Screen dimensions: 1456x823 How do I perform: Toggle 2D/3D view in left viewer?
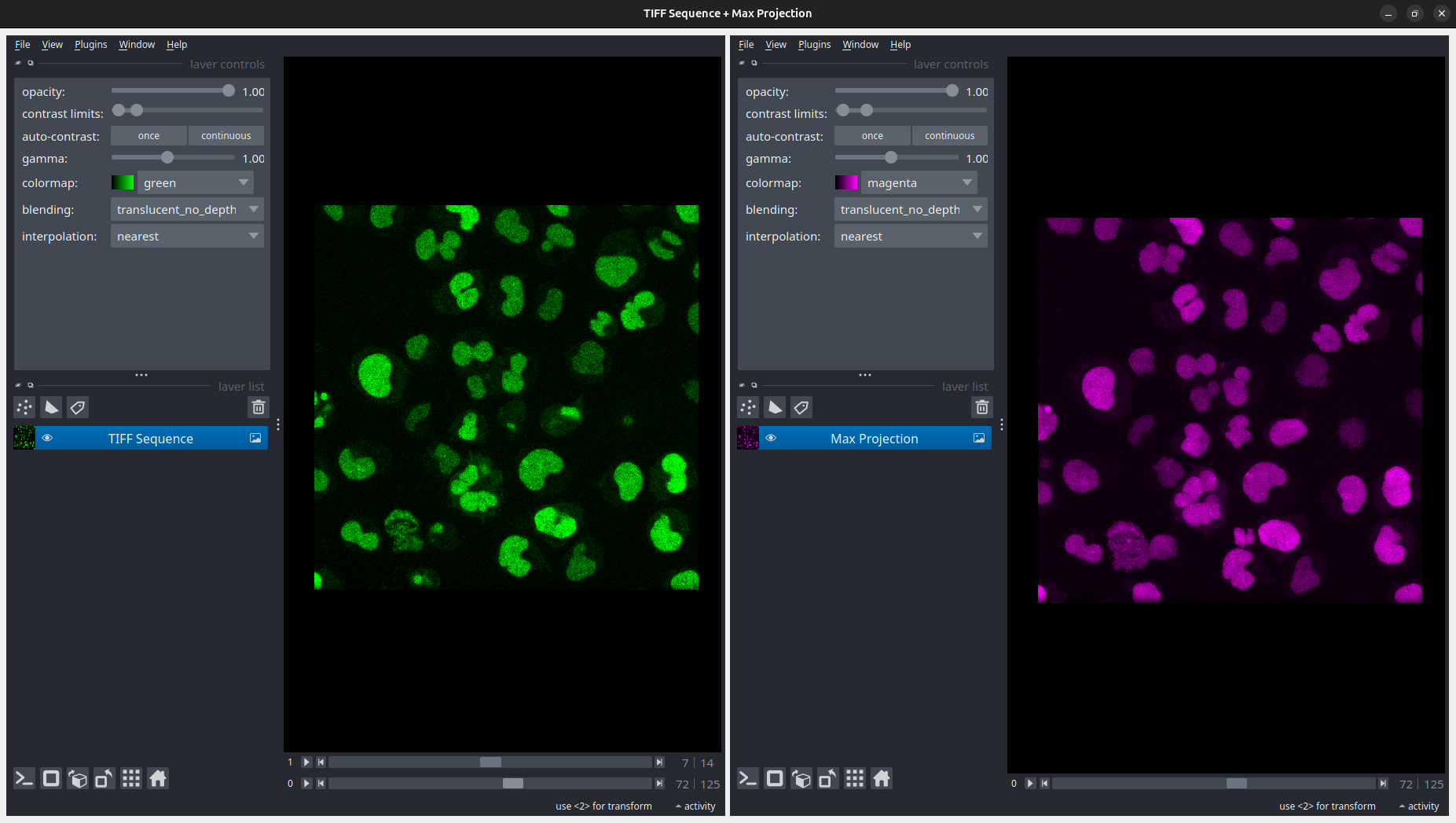[51, 778]
